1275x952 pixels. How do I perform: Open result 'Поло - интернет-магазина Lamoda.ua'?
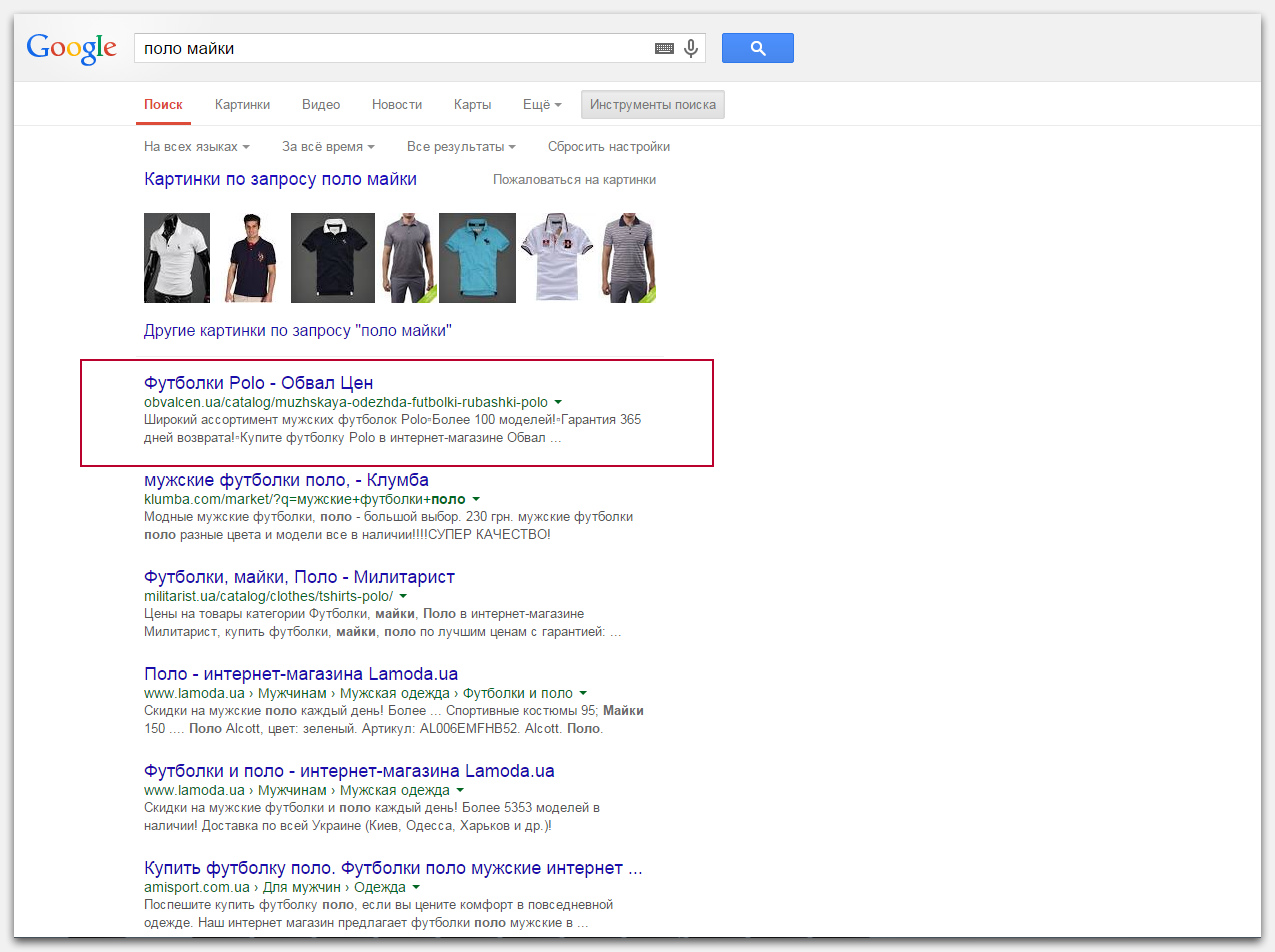tap(301, 674)
